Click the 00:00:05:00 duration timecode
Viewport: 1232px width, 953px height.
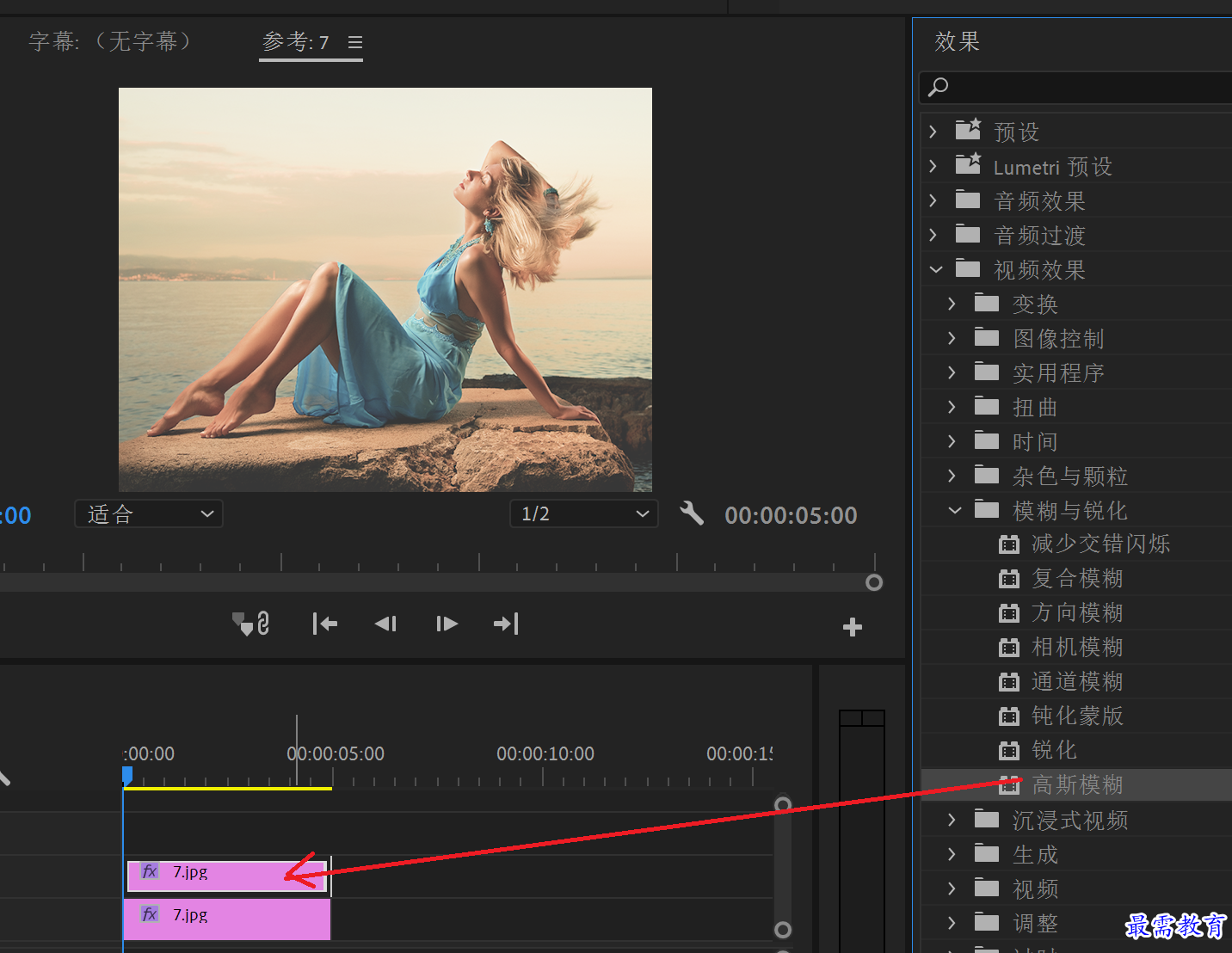(791, 515)
